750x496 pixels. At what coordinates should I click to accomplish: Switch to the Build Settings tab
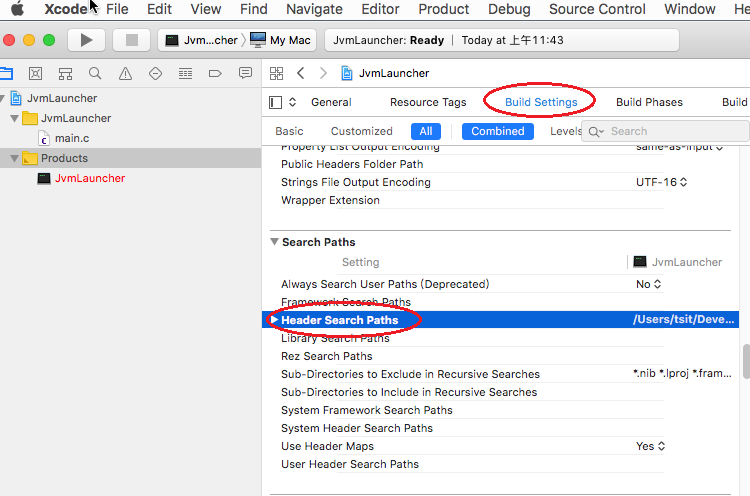(x=541, y=102)
